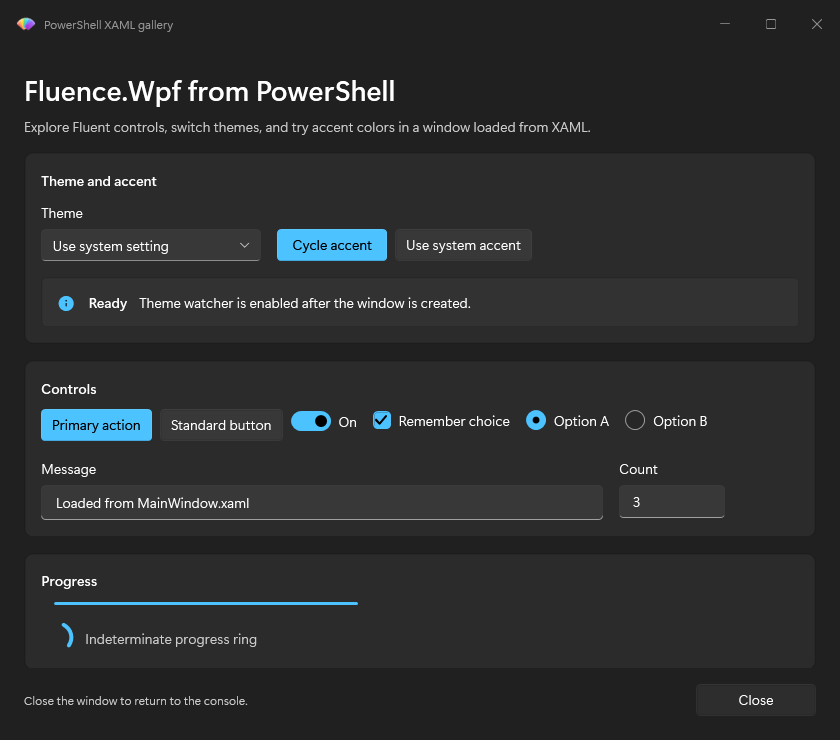
Task: Click the 'Indeterminate progress ring' label
Action: tap(171, 639)
